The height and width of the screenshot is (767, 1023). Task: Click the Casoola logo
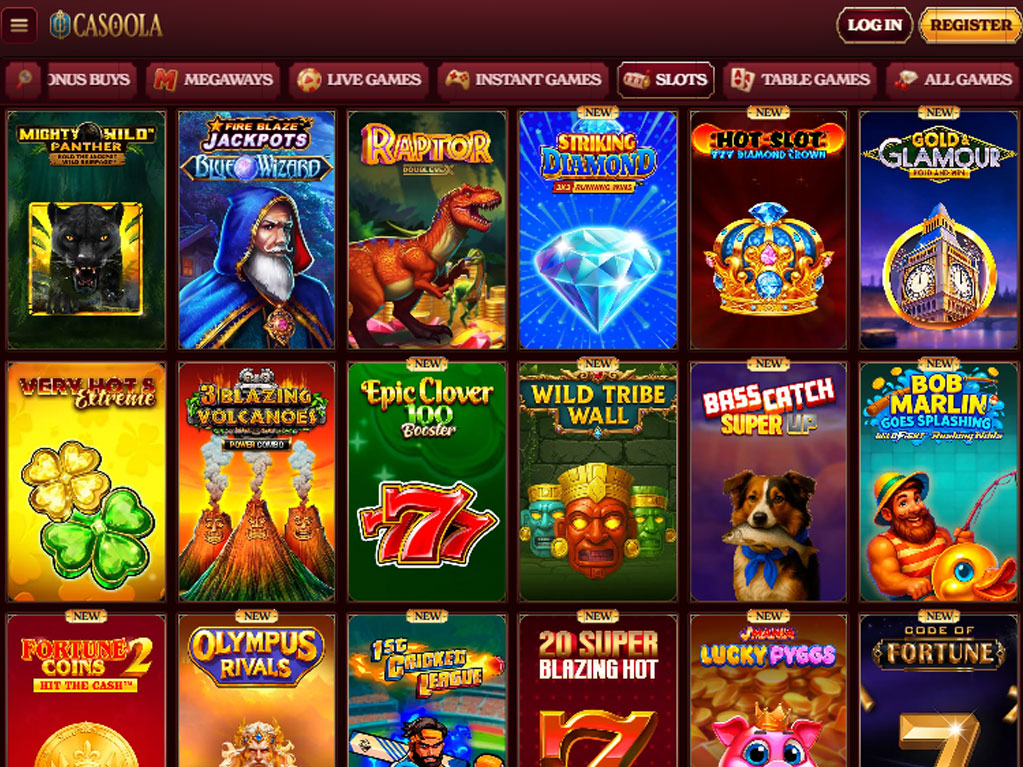(106, 25)
